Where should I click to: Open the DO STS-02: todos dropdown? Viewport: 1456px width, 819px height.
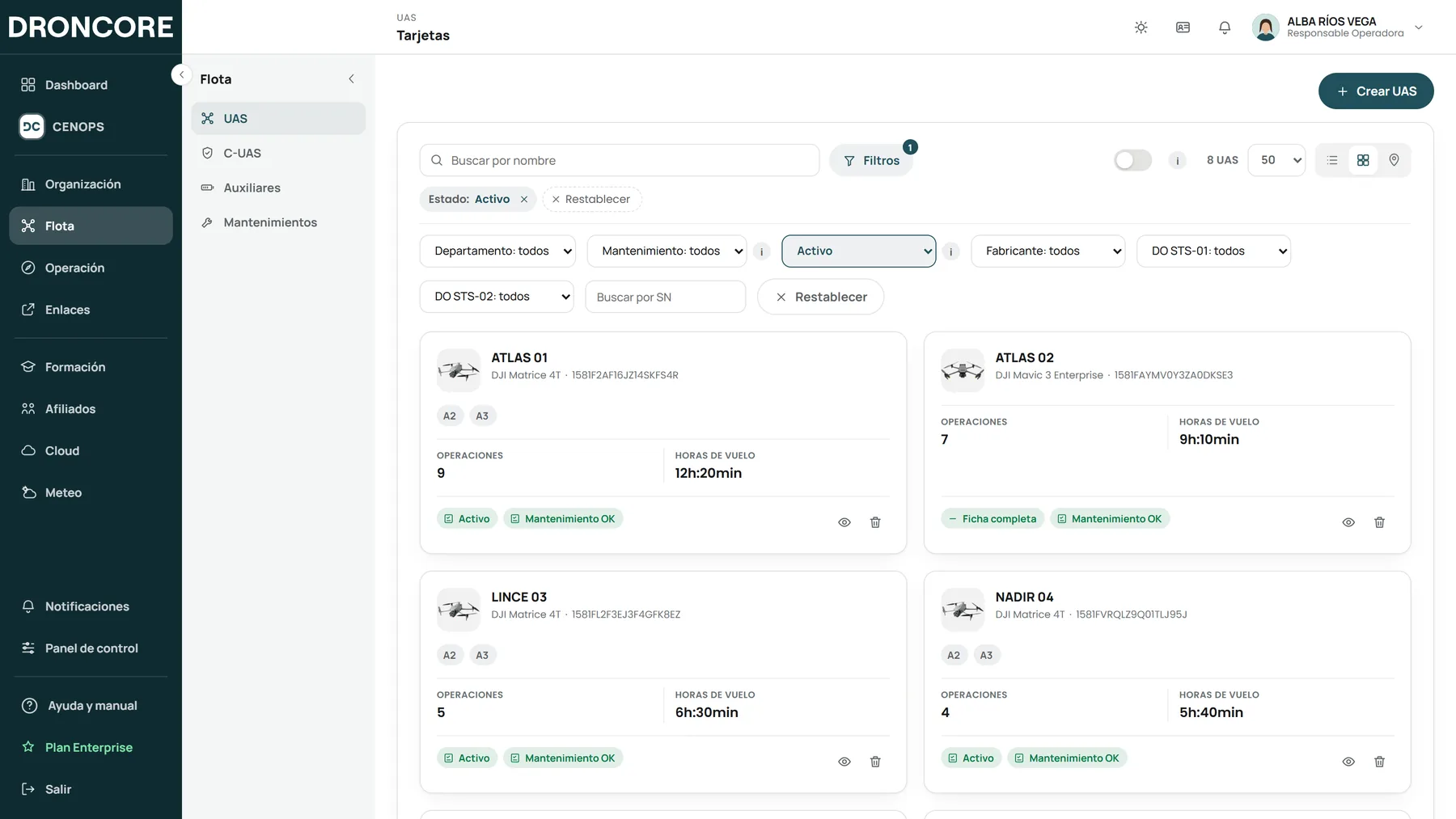(x=497, y=297)
